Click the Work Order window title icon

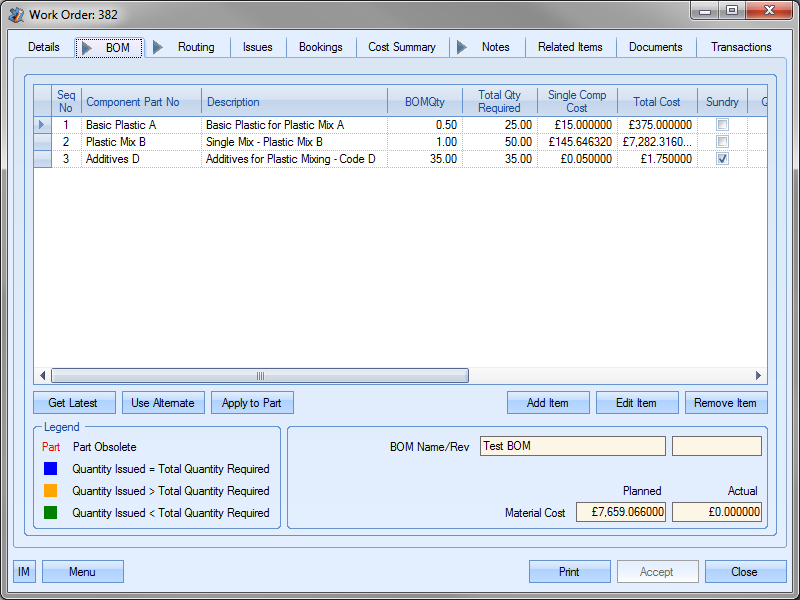[x=17, y=15]
